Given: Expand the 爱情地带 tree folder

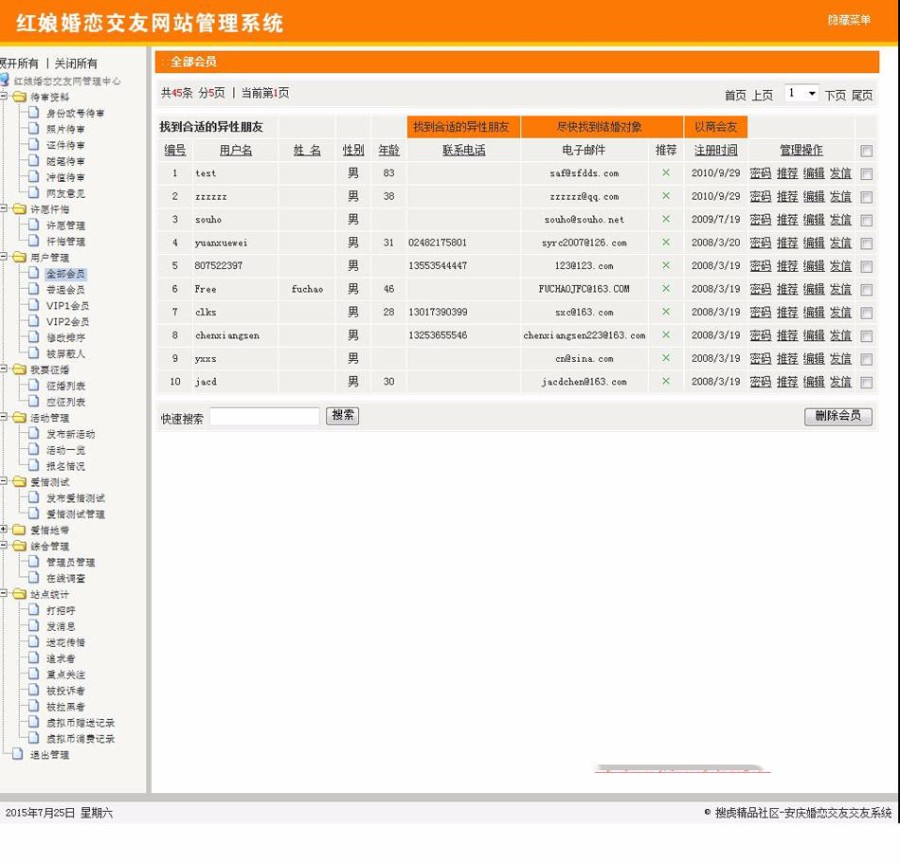Looking at the screenshot, I should coord(3,529).
